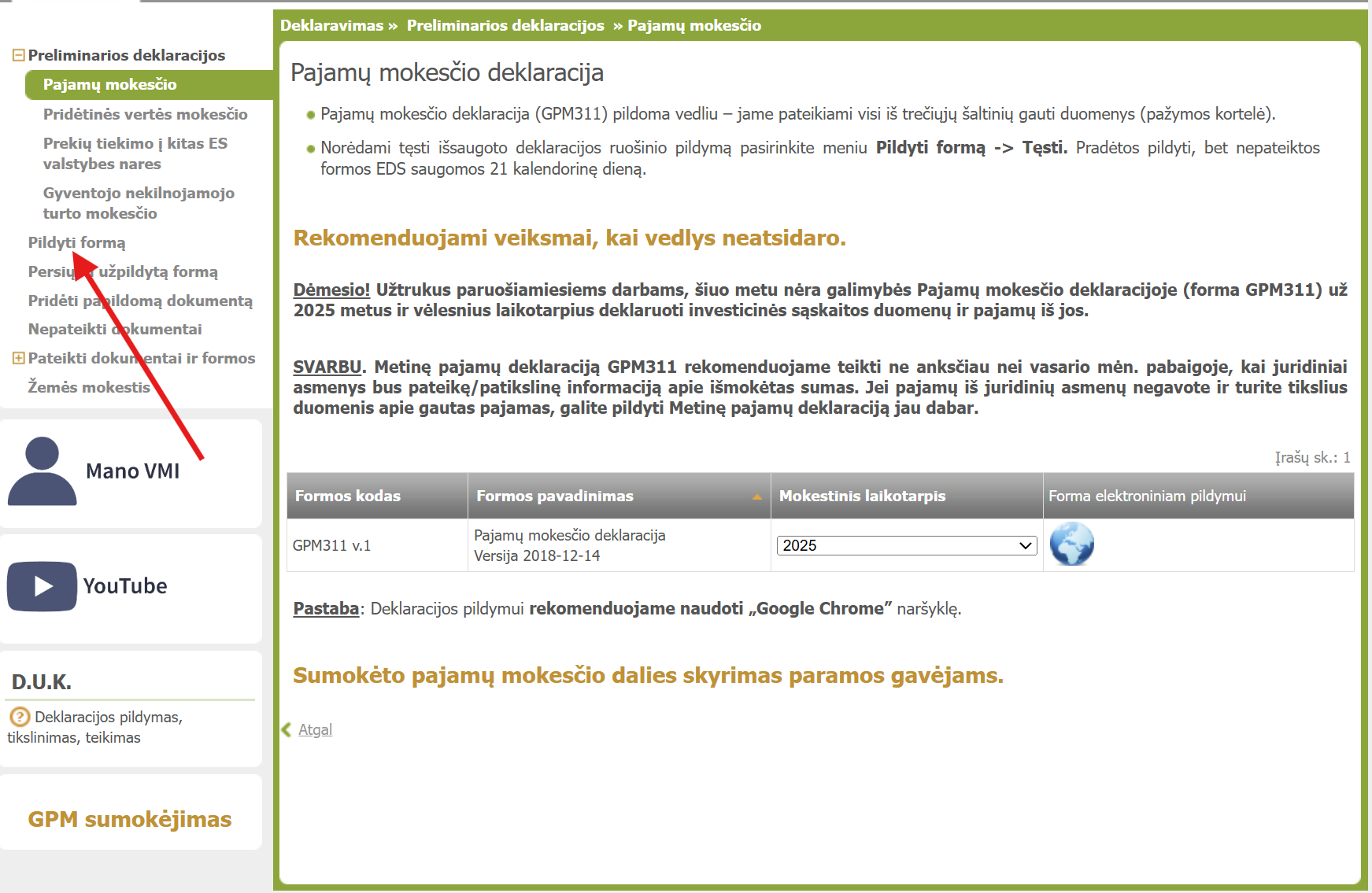Open Prekių tiekimo į kitas ES valstybes nares

point(135,153)
